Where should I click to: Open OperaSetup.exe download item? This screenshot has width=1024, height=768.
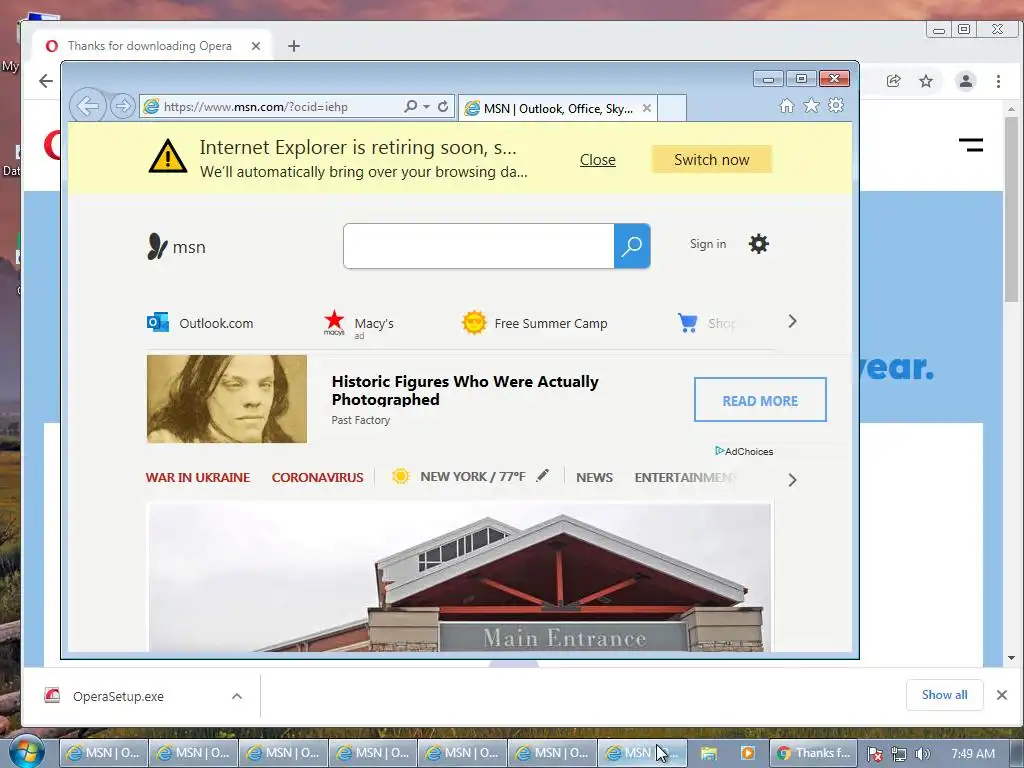pyautogui.click(x=119, y=696)
